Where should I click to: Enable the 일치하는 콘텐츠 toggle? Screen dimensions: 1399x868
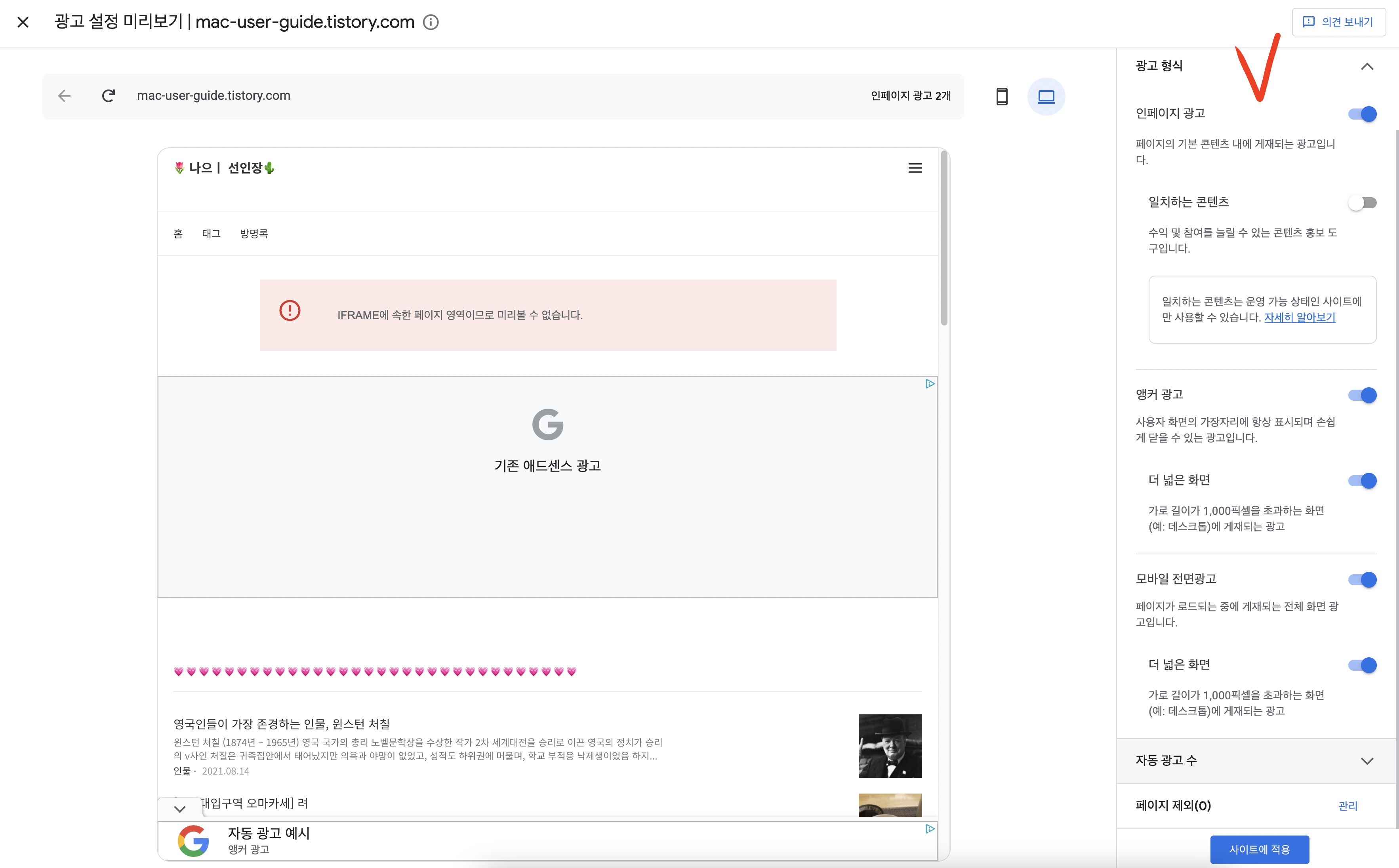pos(1362,203)
